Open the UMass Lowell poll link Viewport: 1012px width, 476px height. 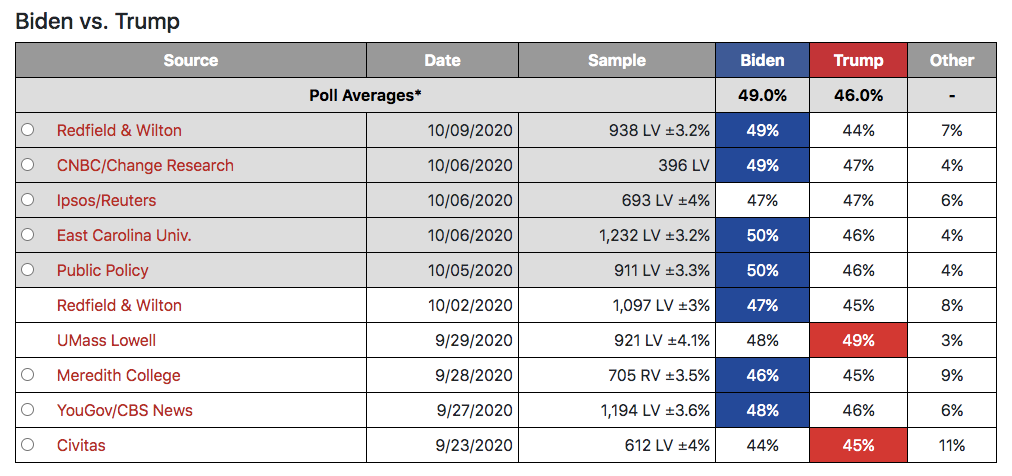tap(106, 340)
